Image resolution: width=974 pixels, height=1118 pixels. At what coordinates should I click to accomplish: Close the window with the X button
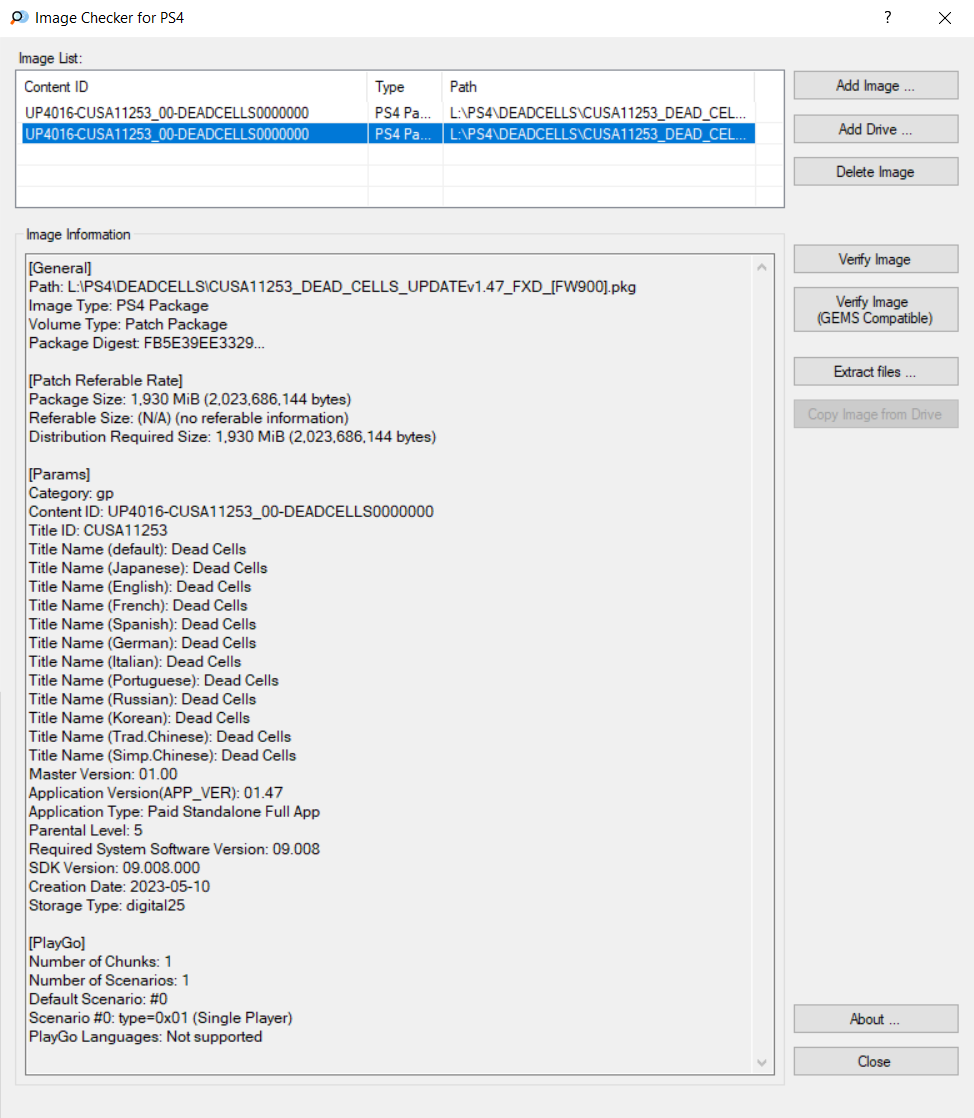coord(945,18)
